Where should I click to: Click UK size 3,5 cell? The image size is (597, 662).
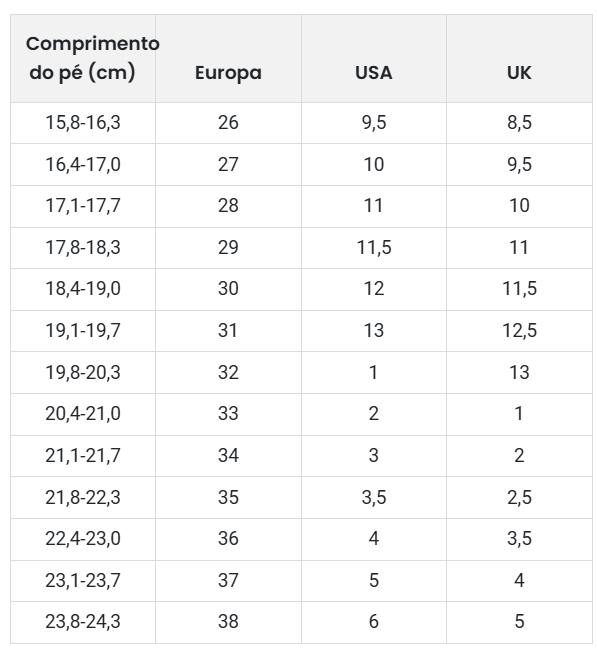pyautogui.click(x=519, y=539)
